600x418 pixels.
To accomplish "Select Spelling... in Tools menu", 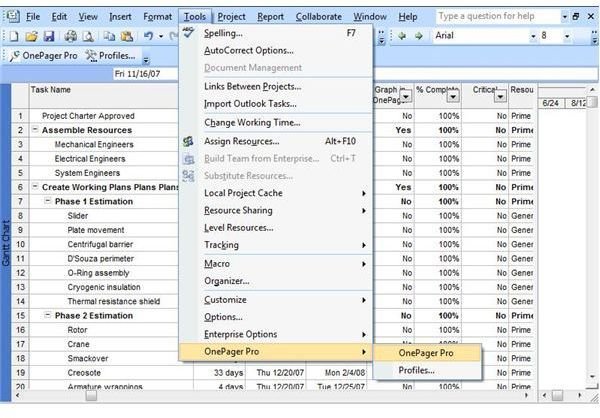I will (276, 33).
